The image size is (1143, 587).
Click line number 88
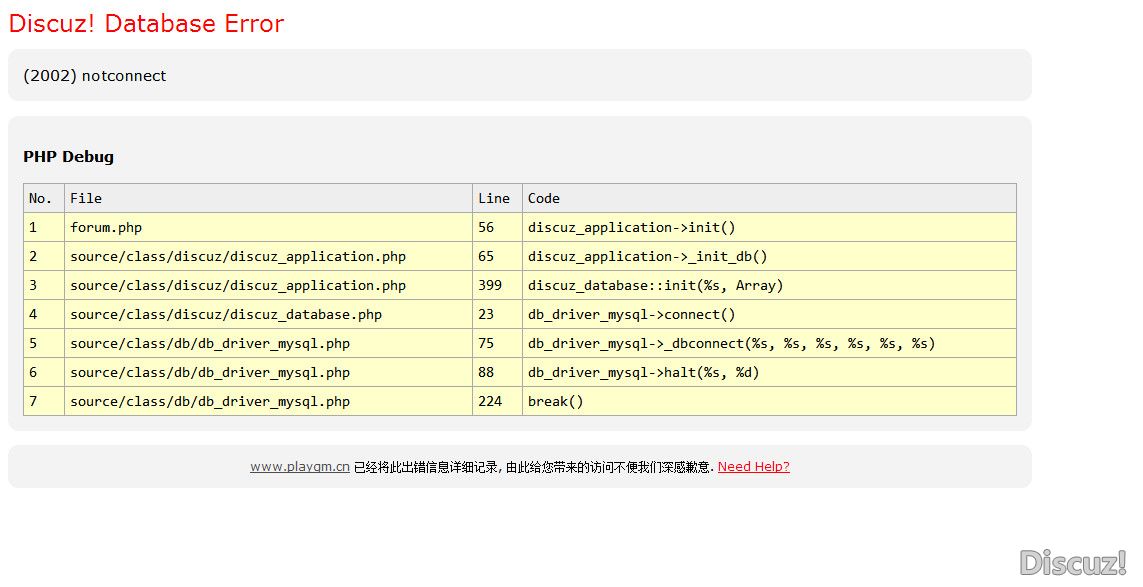pyautogui.click(x=497, y=373)
